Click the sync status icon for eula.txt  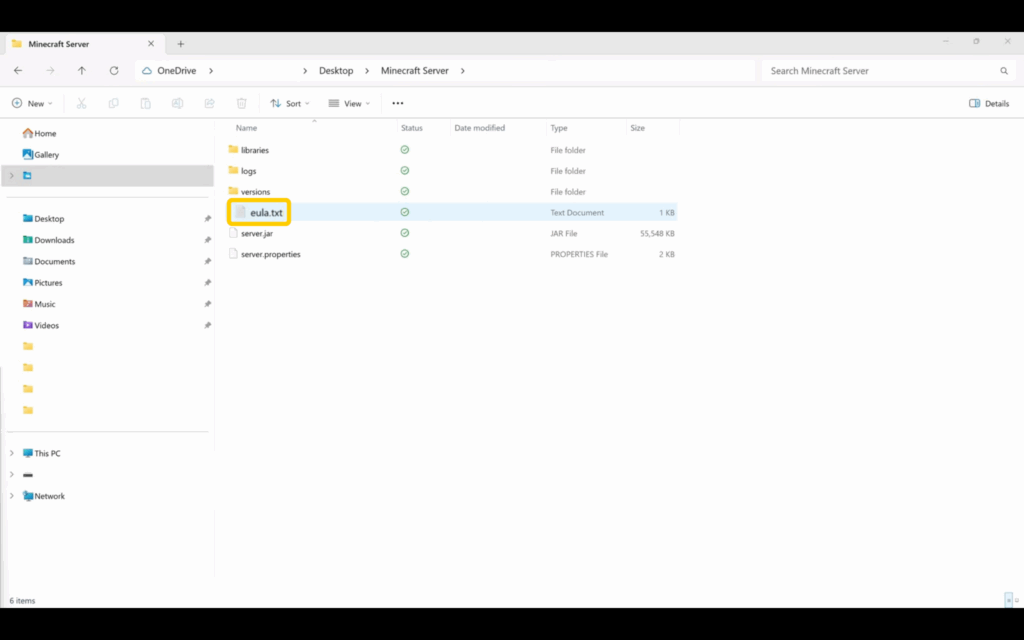[405, 212]
